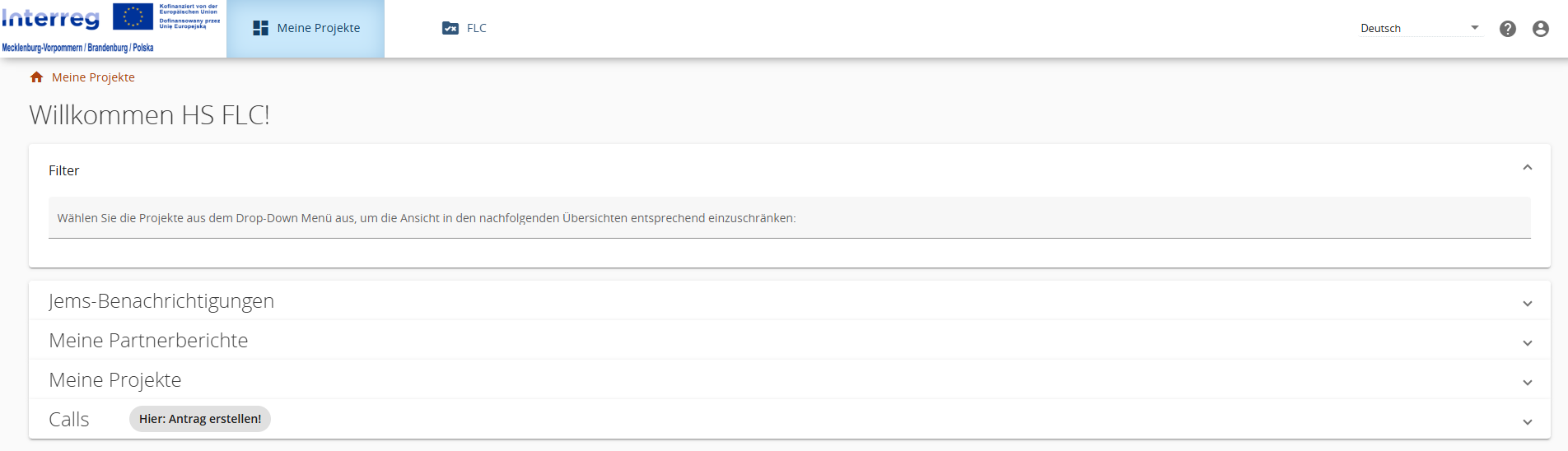Click the EU flag emblem
The width and height of the screenshot is (1568, 451).
coord(133,16)
